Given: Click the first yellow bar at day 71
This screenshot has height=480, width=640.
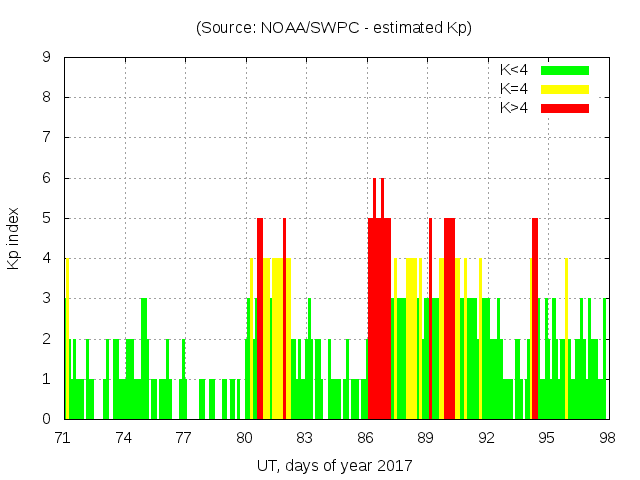Looking at the screenshot, I should coord(67,340).
